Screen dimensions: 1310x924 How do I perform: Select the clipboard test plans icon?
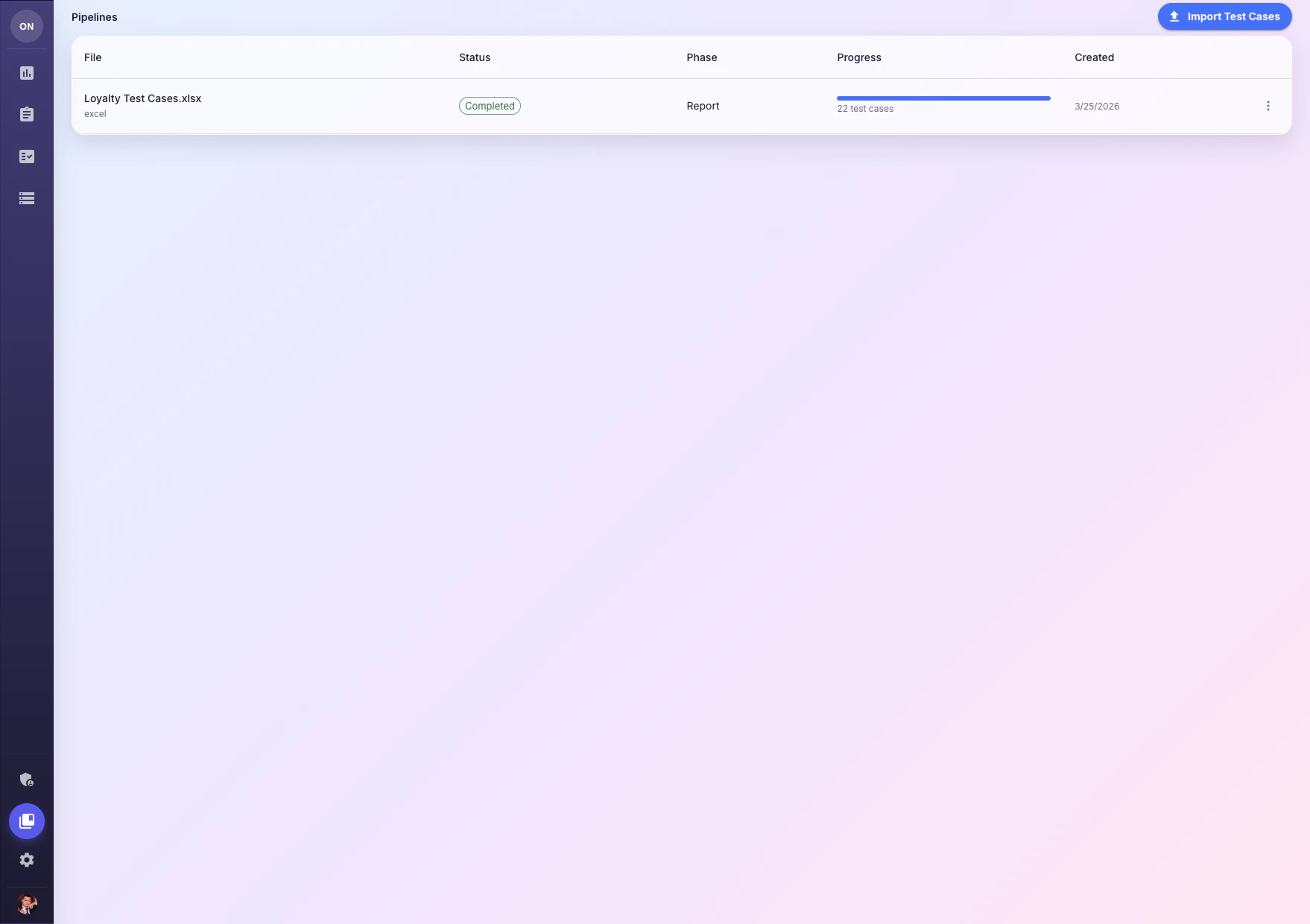tap(27, 115)
